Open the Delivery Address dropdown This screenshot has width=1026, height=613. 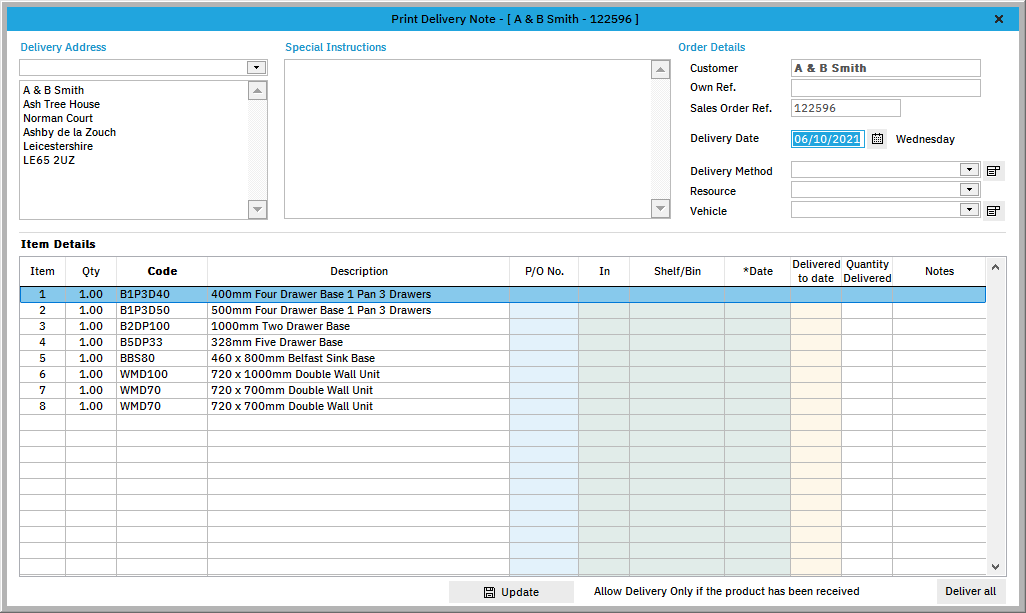[257, 67]
